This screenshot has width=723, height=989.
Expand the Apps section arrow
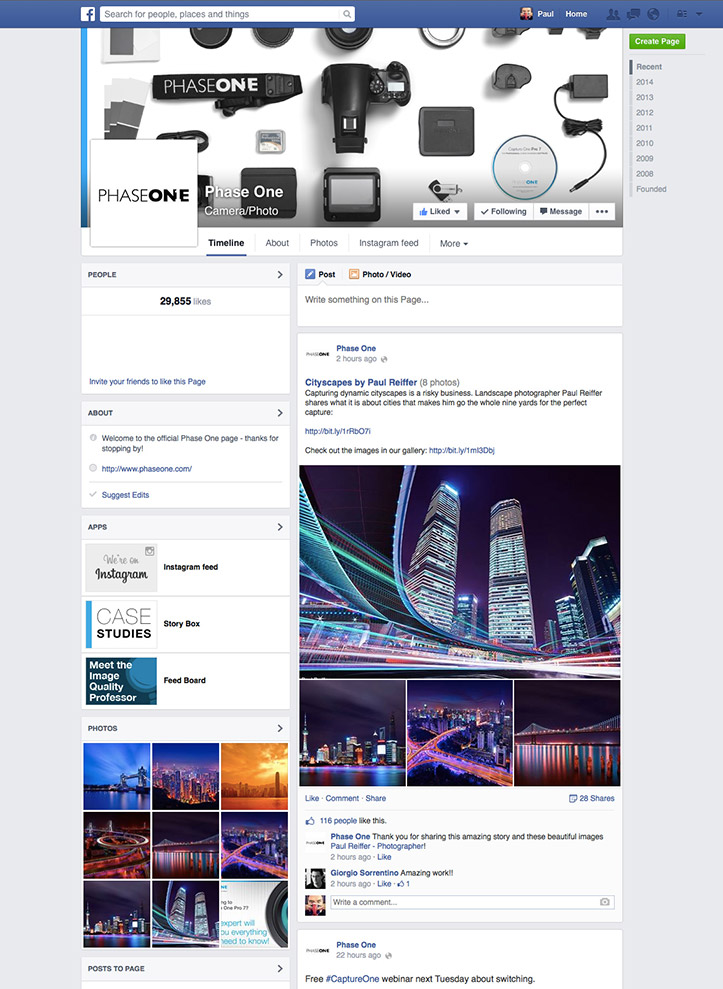tap(280, 527)
